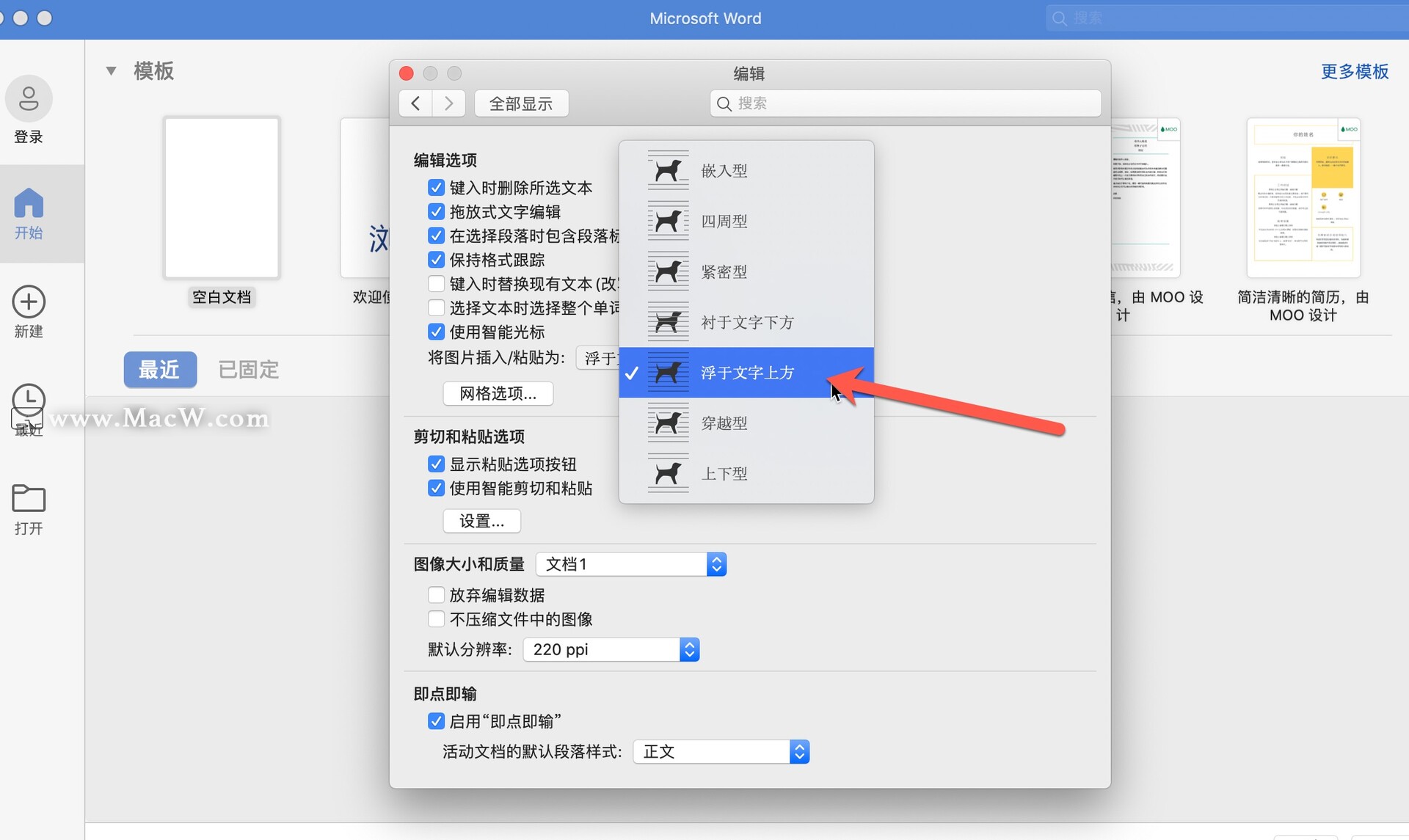Select the 四周型 wrap icon option

(668, 222)
